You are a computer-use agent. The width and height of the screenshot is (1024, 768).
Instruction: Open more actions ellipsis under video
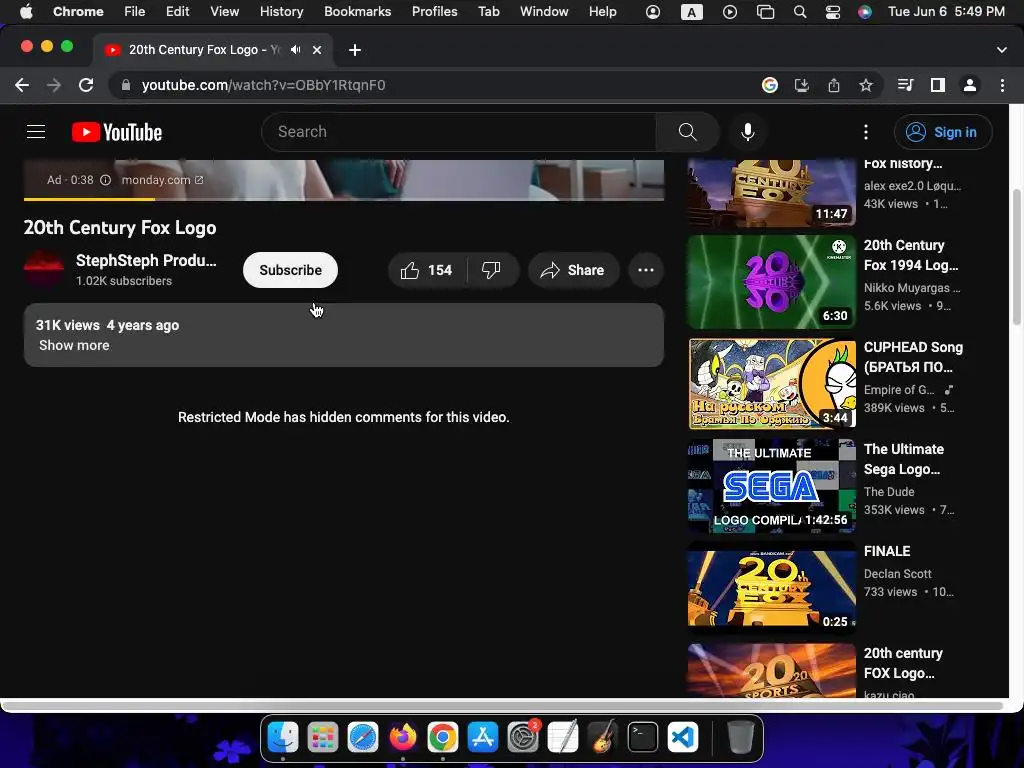tap(646, 270)
